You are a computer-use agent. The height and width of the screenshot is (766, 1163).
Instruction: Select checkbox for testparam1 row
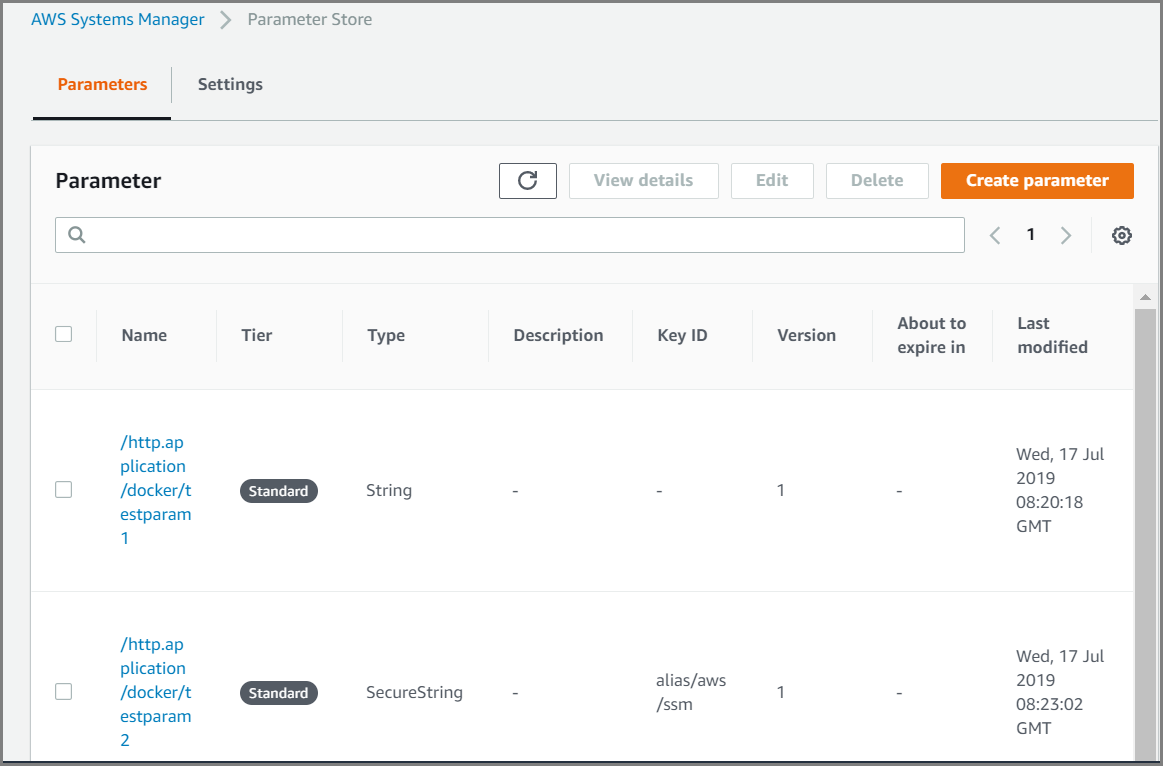click(64, 490)
